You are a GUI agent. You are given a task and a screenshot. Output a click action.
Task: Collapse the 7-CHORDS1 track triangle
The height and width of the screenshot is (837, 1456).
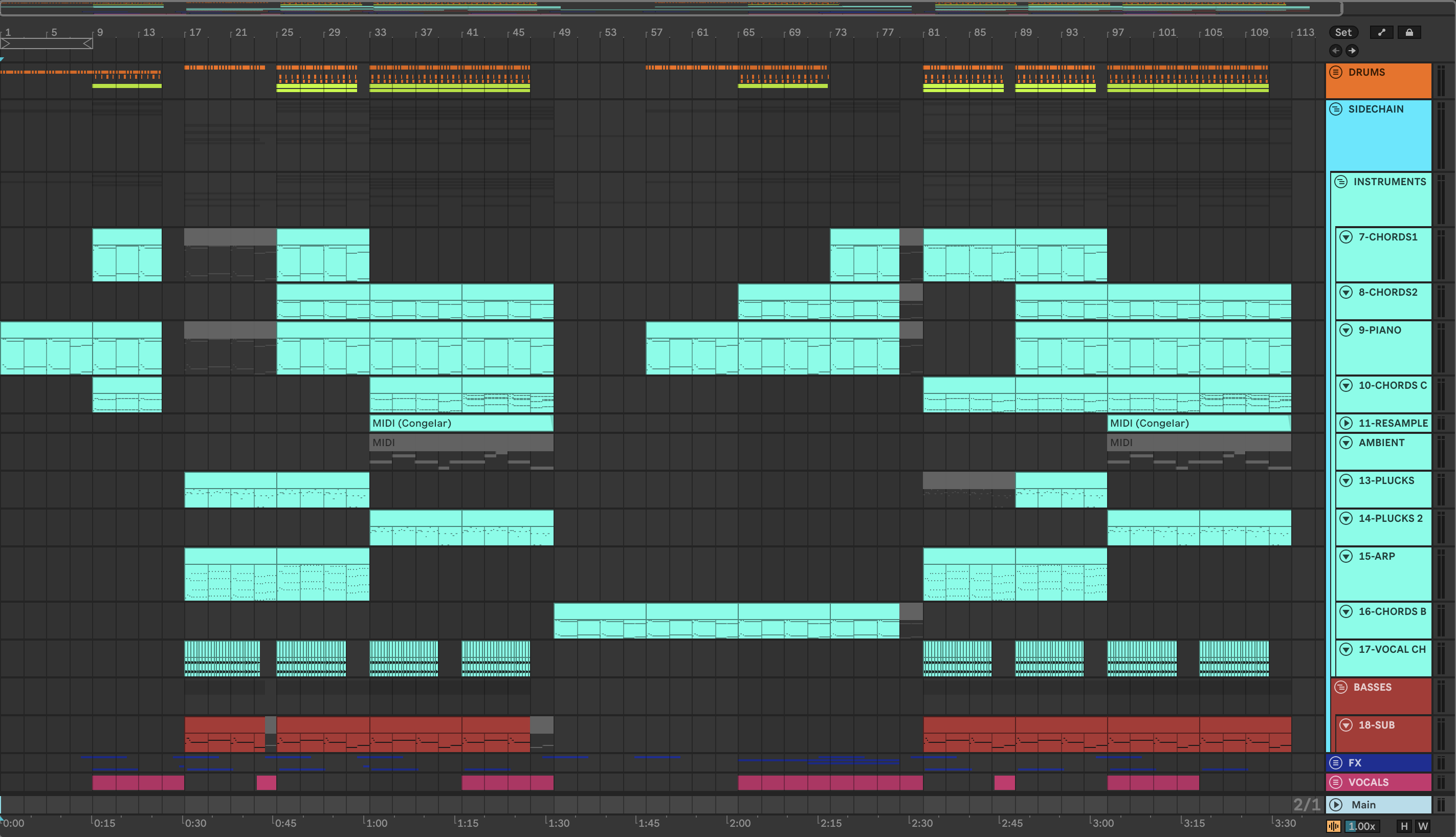(1345, 237)
